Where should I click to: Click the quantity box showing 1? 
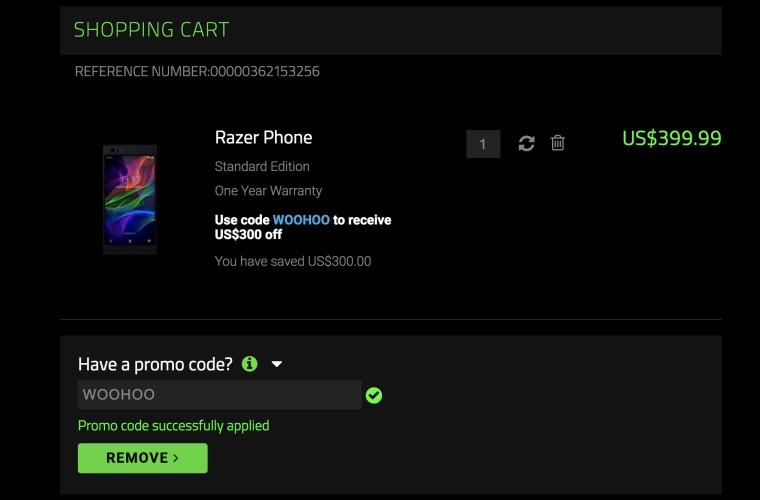(x=483, y=144)
